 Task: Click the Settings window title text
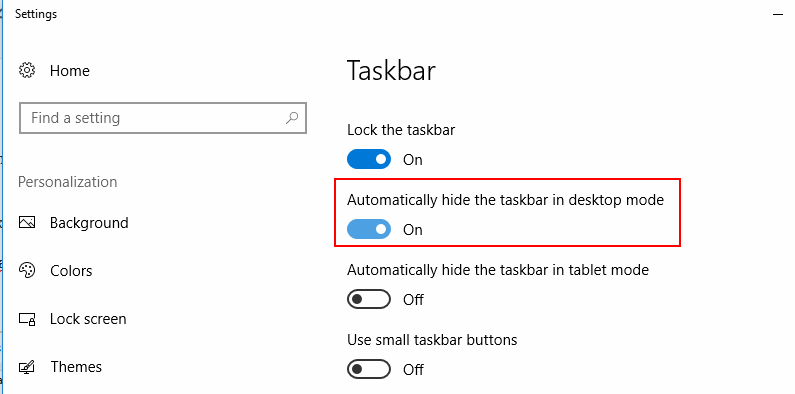[x=36, y=14]
